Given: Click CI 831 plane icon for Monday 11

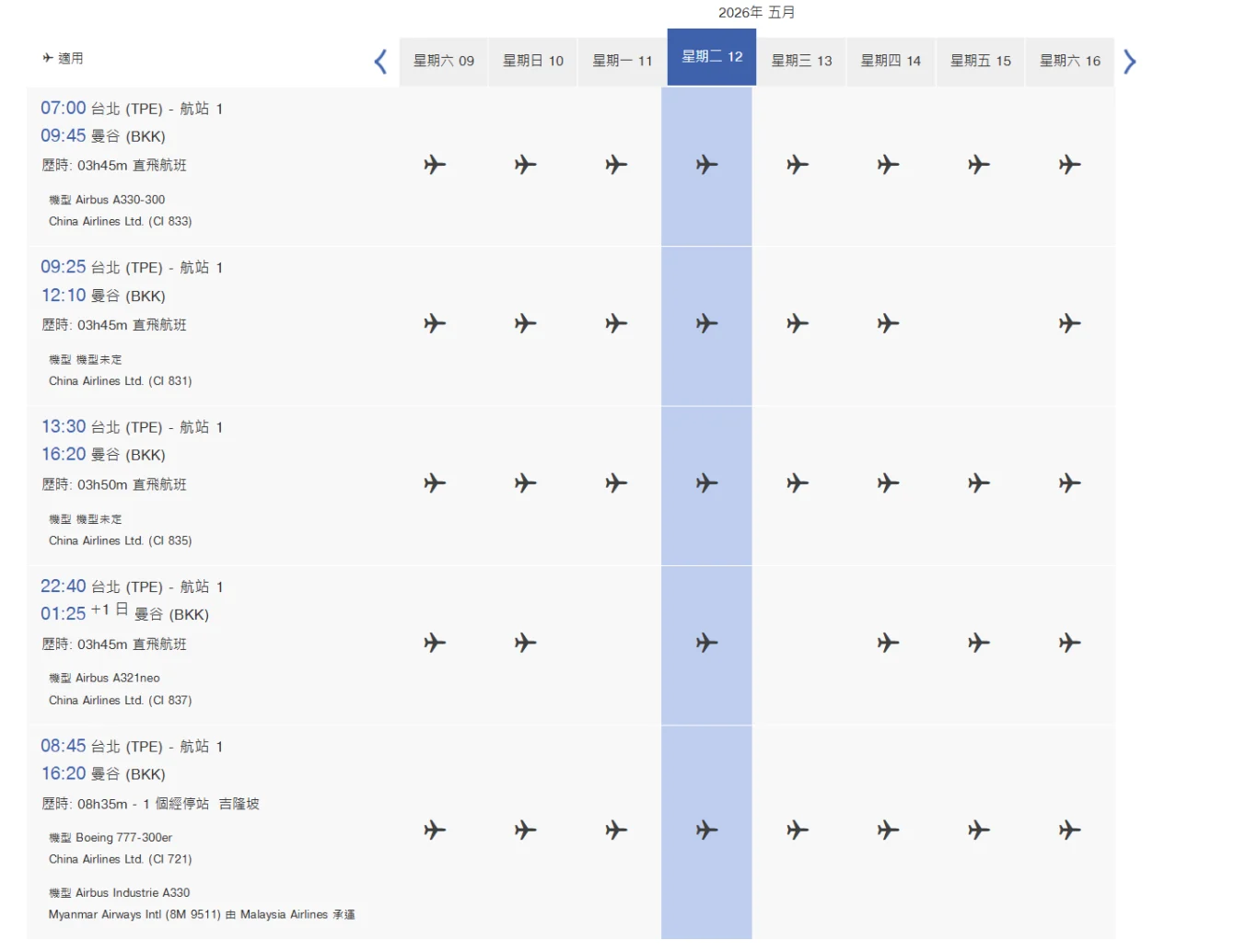Looking at the screenshot, I should pyautogui.click(x=616, y=324).
